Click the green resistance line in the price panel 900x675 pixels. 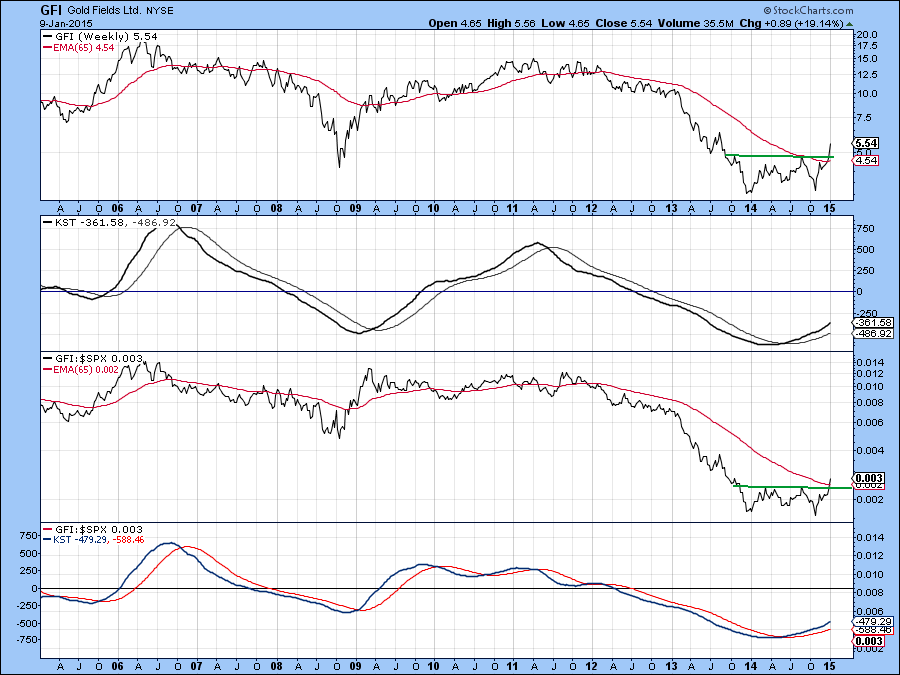779,156
